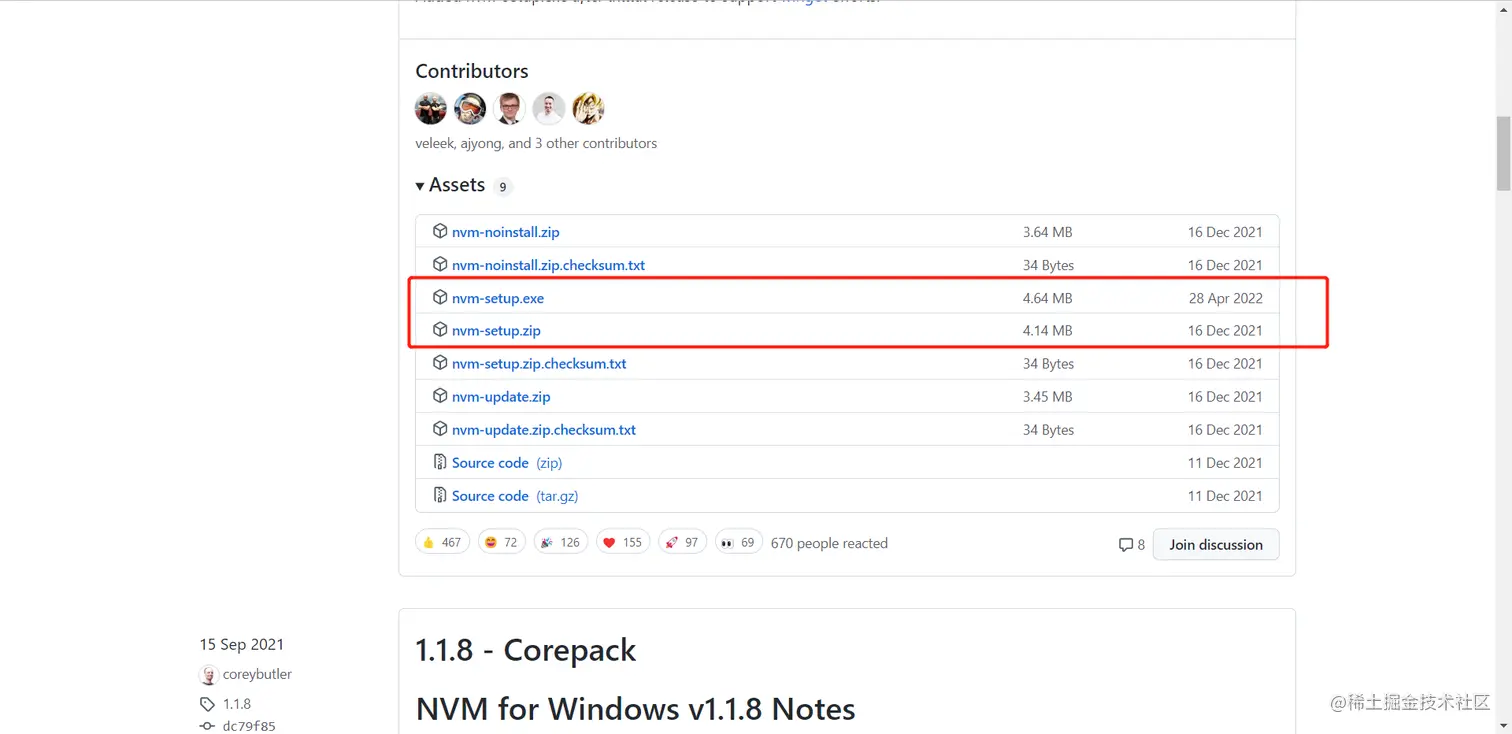Image resolution: width=1512 pixels, height=734 pixels.
Task: Click package icon beside nvm-noinstall.zip.checksum.txt
Action: pos(440,264)
